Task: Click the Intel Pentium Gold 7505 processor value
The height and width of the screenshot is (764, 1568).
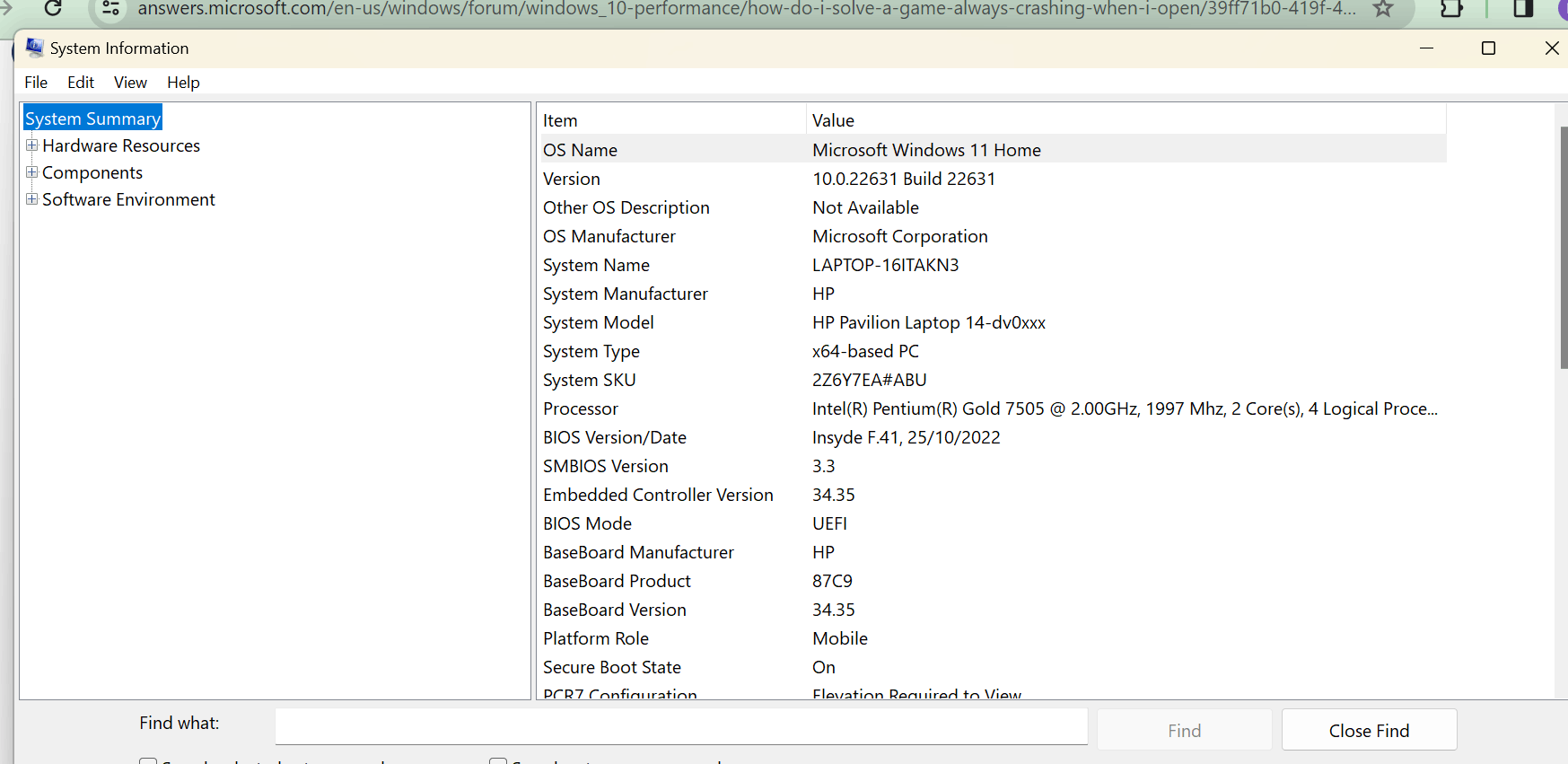Action: pos(1125,408)
